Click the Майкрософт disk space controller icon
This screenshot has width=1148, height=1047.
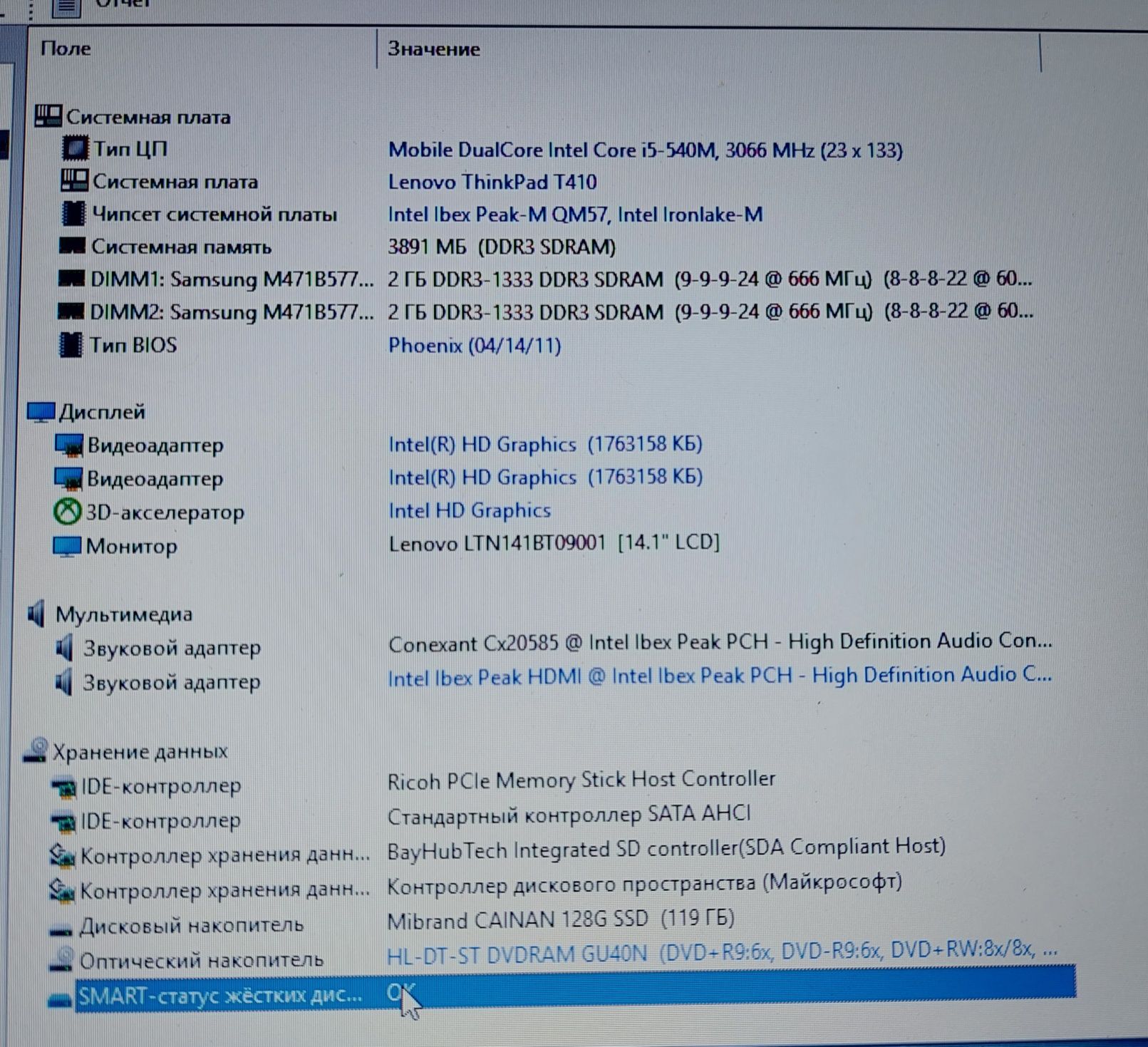(x=61, y=890)
